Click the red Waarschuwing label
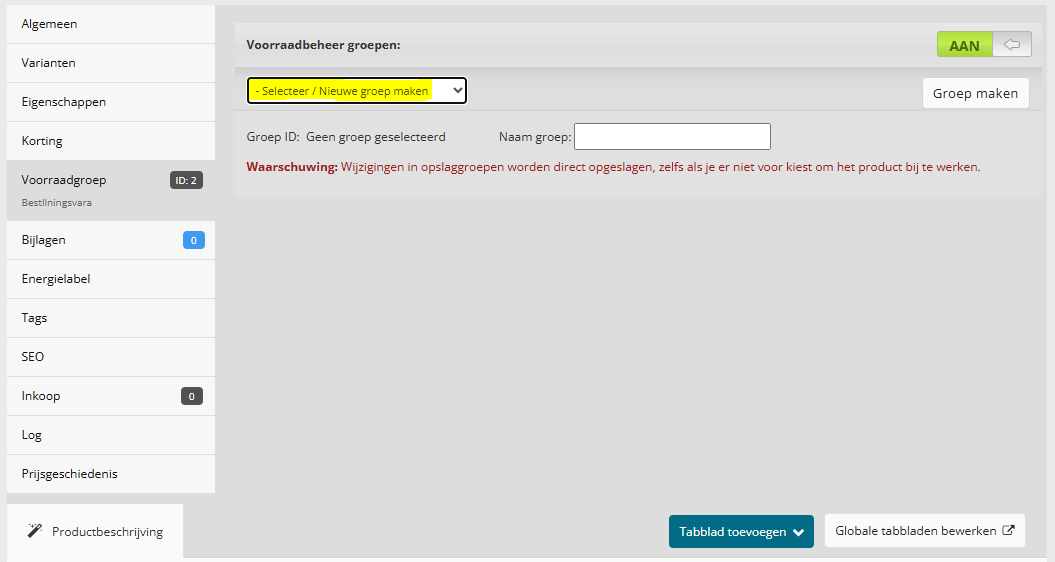This screenshot has height=562, width=1055. pos(292,167)
